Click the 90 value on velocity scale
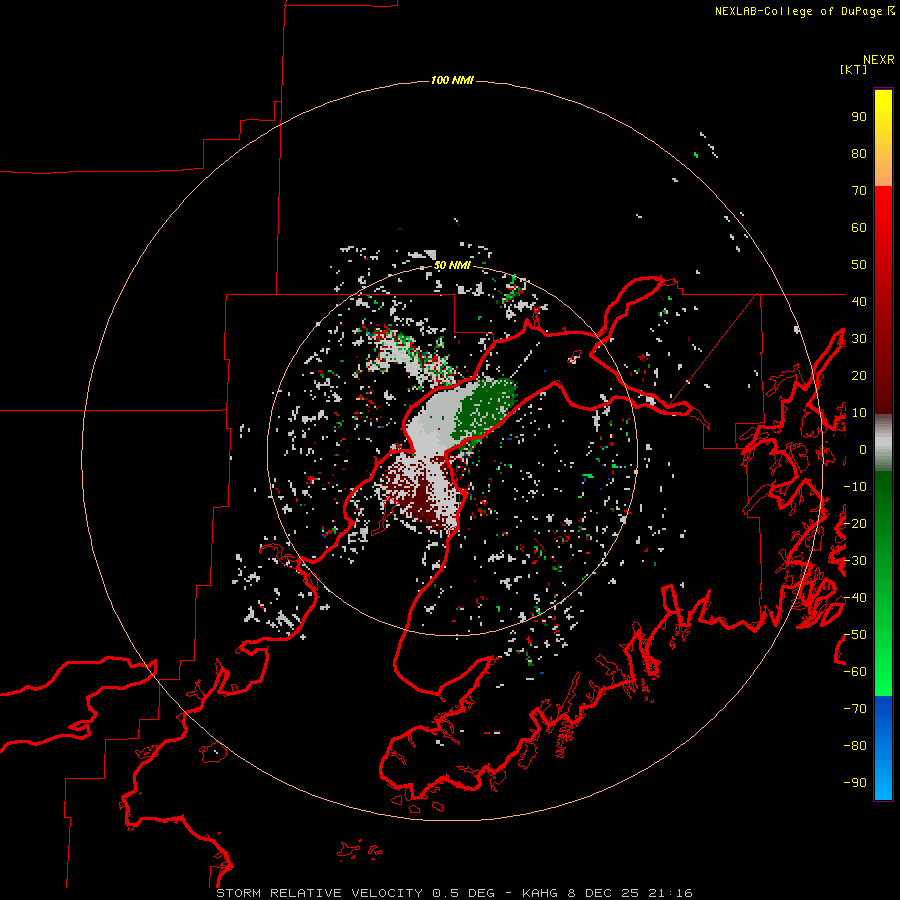This screenshot has height=900, width=900. pos(859,117)
